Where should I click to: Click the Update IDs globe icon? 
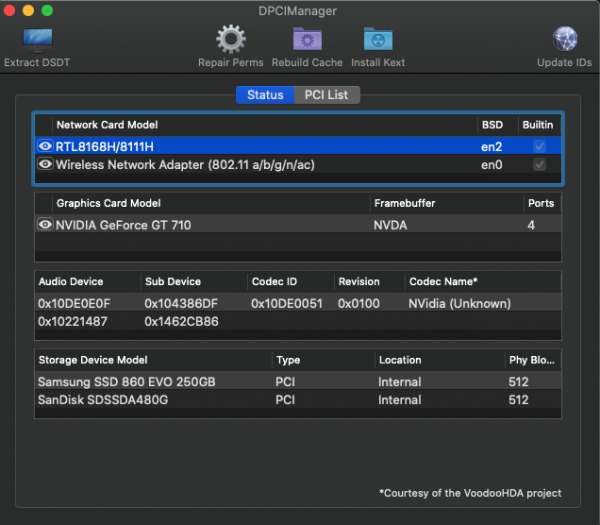[565, 40]
